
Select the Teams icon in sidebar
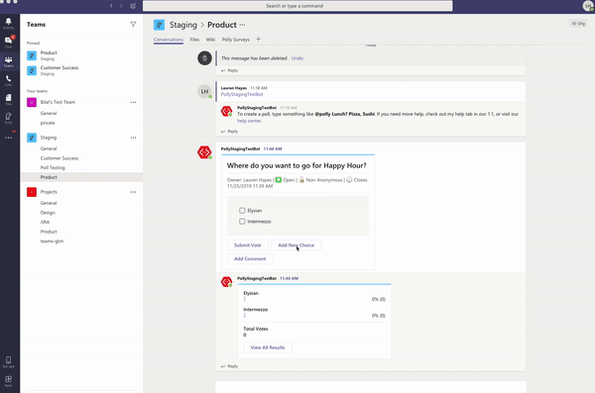pos(8,61)
